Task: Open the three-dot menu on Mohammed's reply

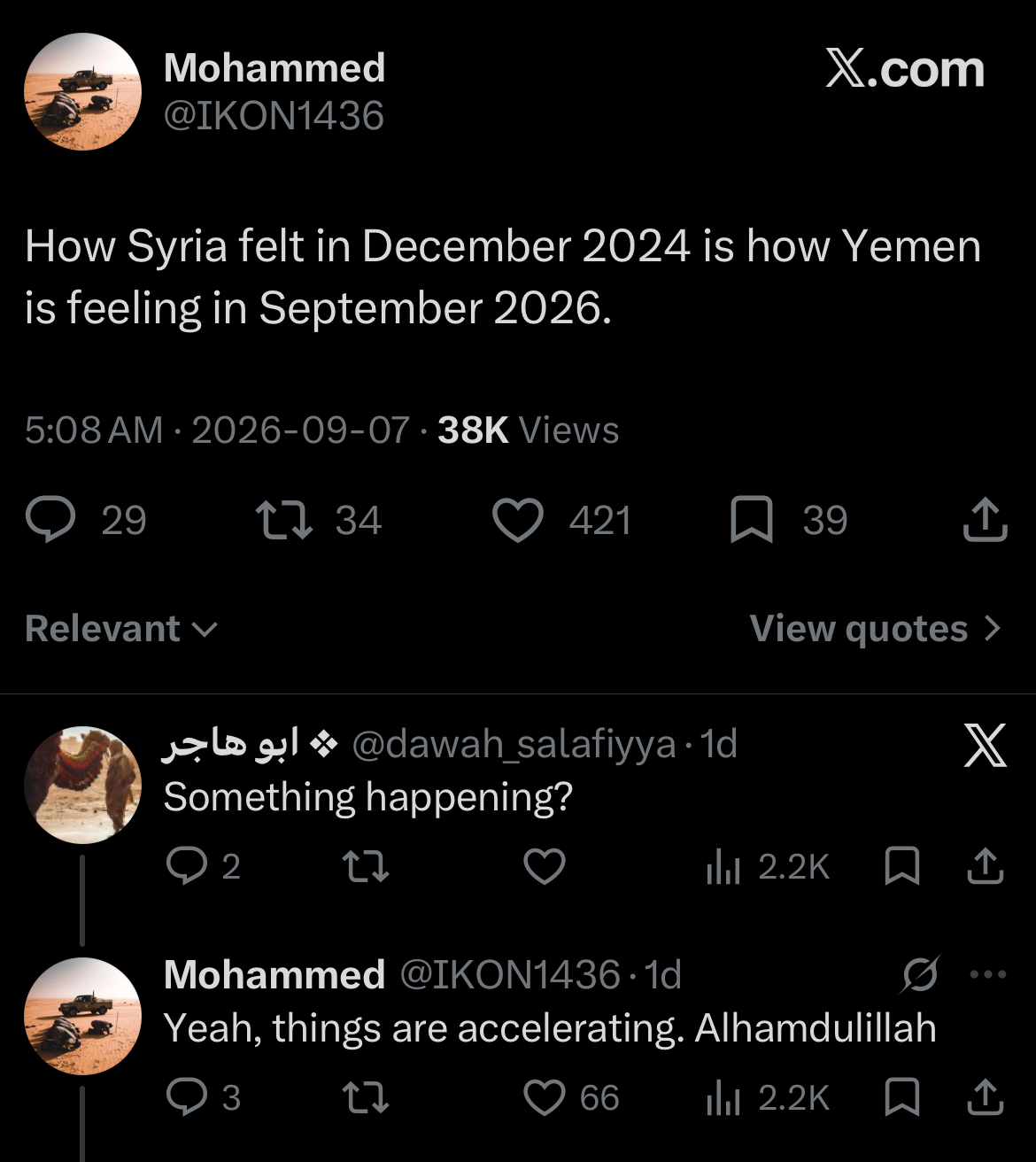Action: pos(988,975)
